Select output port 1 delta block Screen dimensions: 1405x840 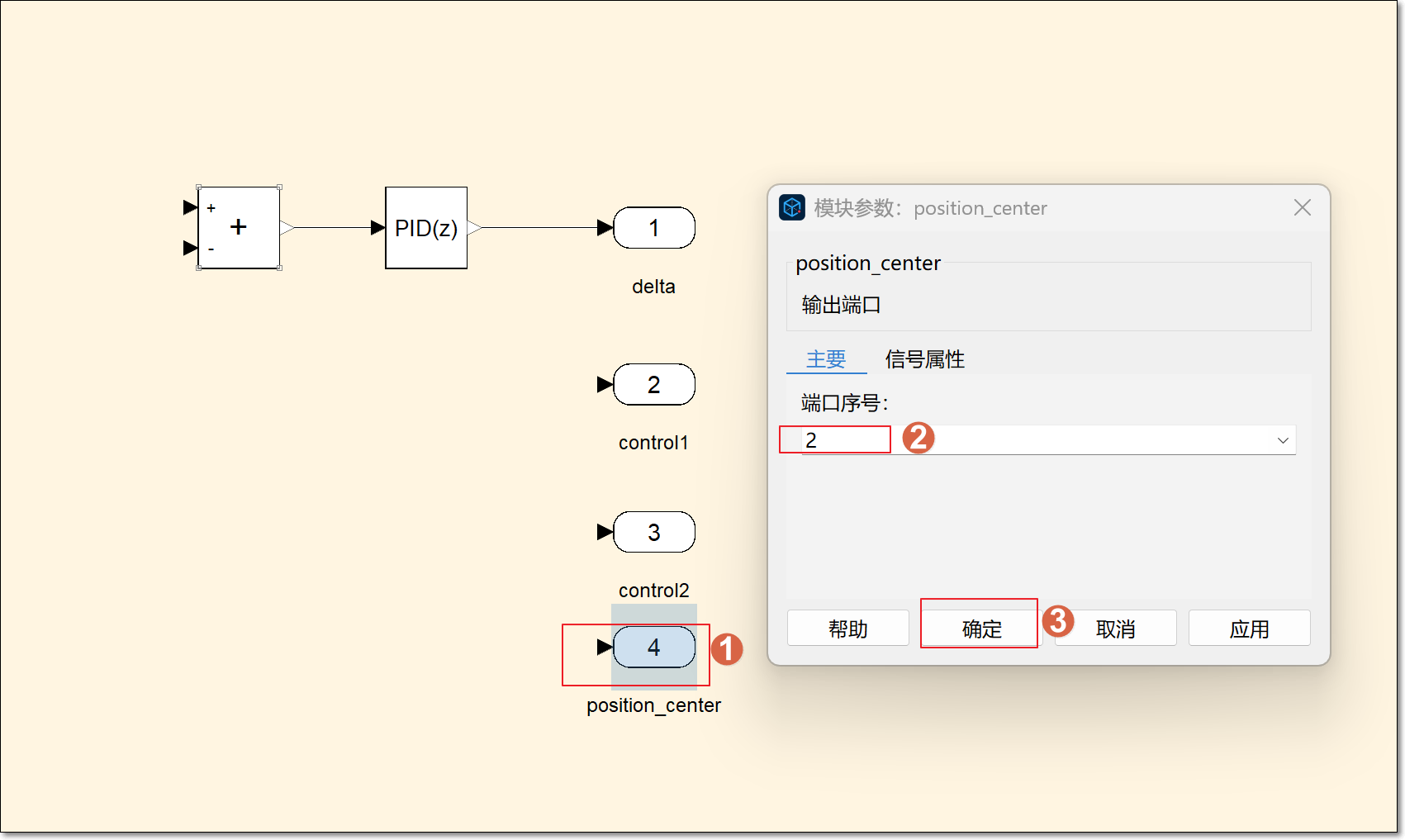(654, 228)
